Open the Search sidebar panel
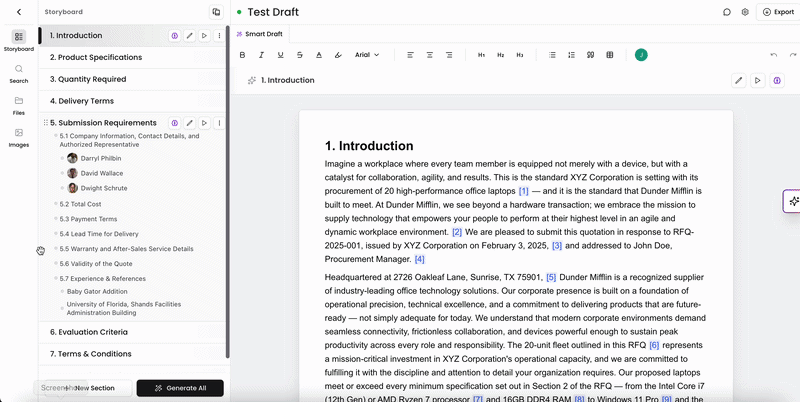This screenshot has height=402, width=800. pyautogui.click(x=19, y=73)
